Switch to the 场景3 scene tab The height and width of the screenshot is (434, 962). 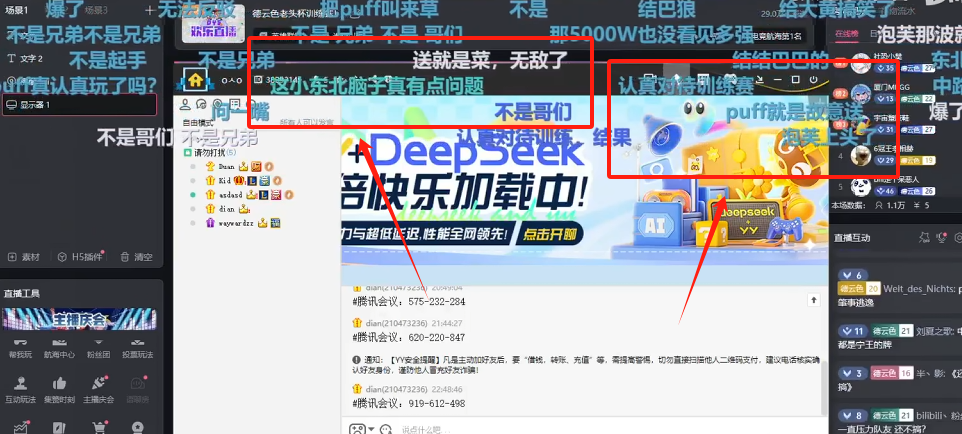tap(96, 10)
